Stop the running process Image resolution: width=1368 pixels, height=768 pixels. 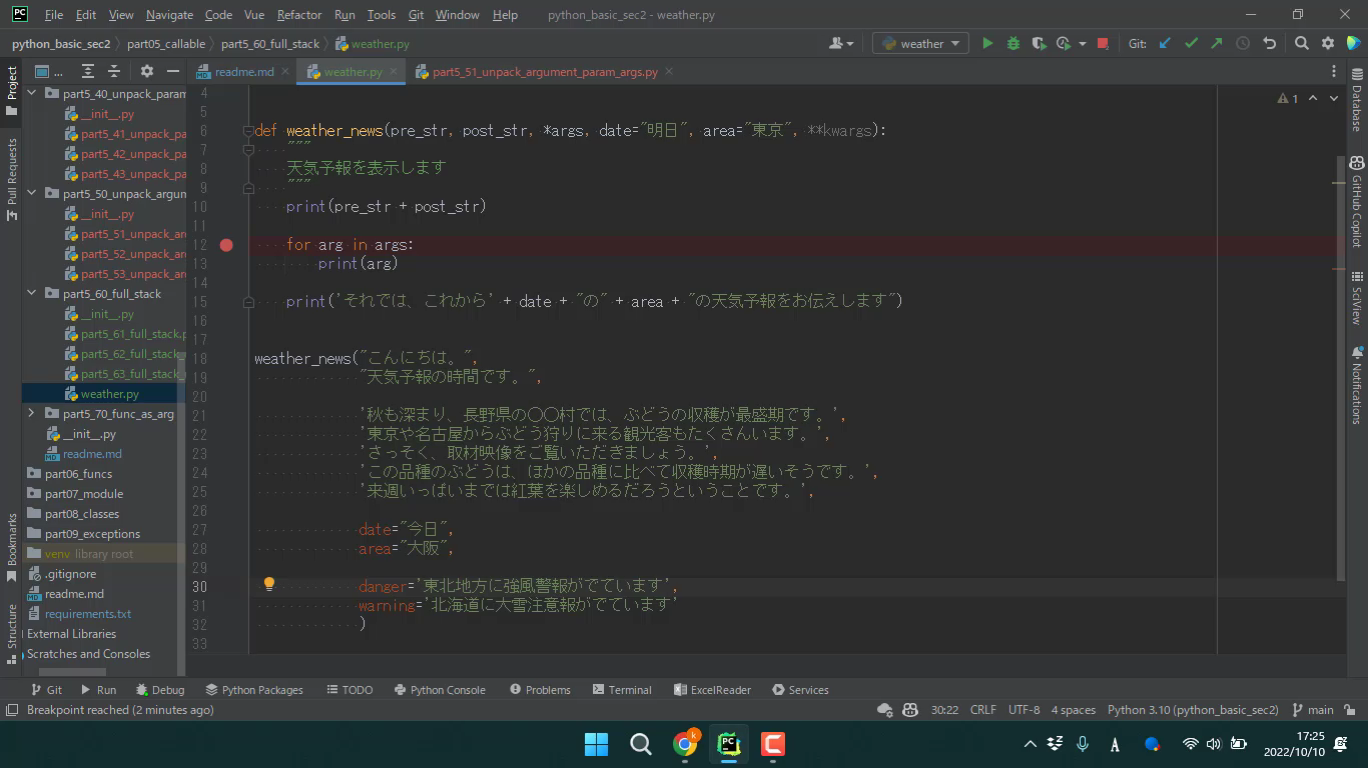coord(1102,43)
